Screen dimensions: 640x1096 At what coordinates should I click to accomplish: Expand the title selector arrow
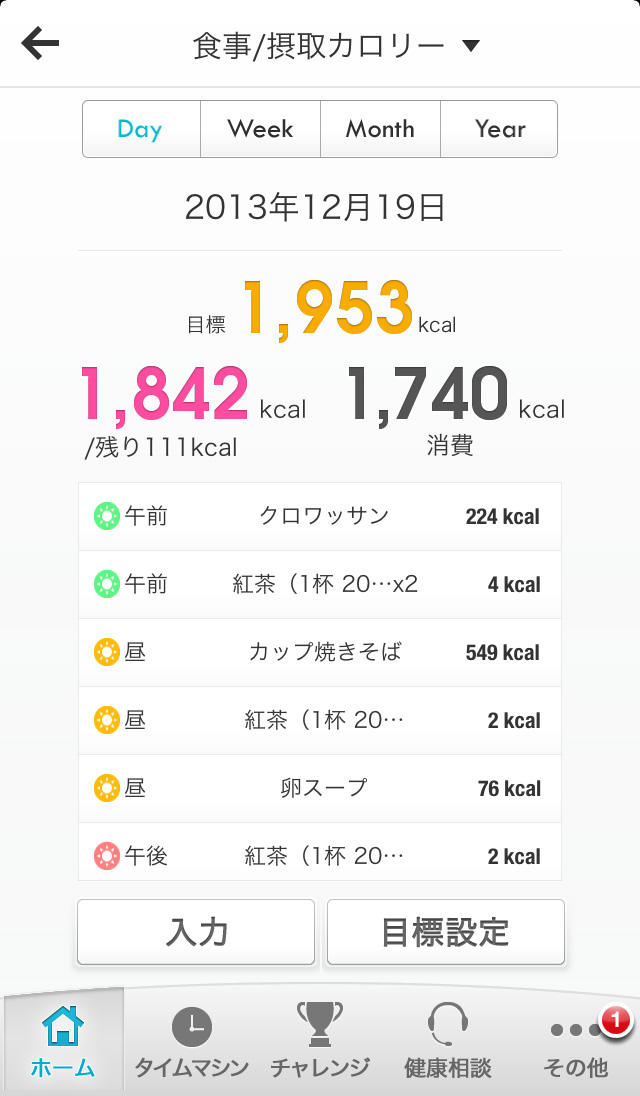coord(473,44)
